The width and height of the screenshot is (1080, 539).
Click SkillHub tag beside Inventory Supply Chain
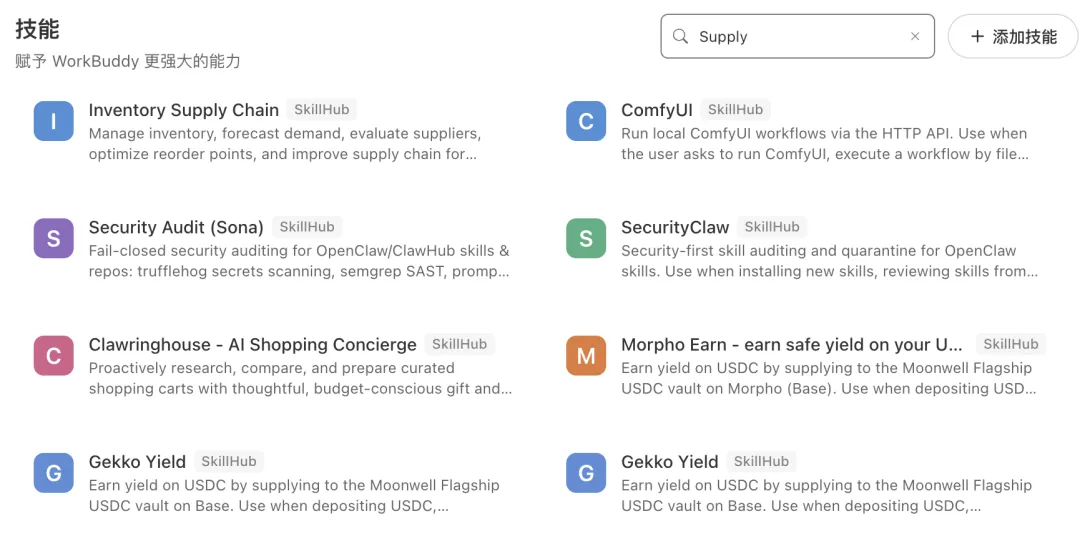click(321, 110)
